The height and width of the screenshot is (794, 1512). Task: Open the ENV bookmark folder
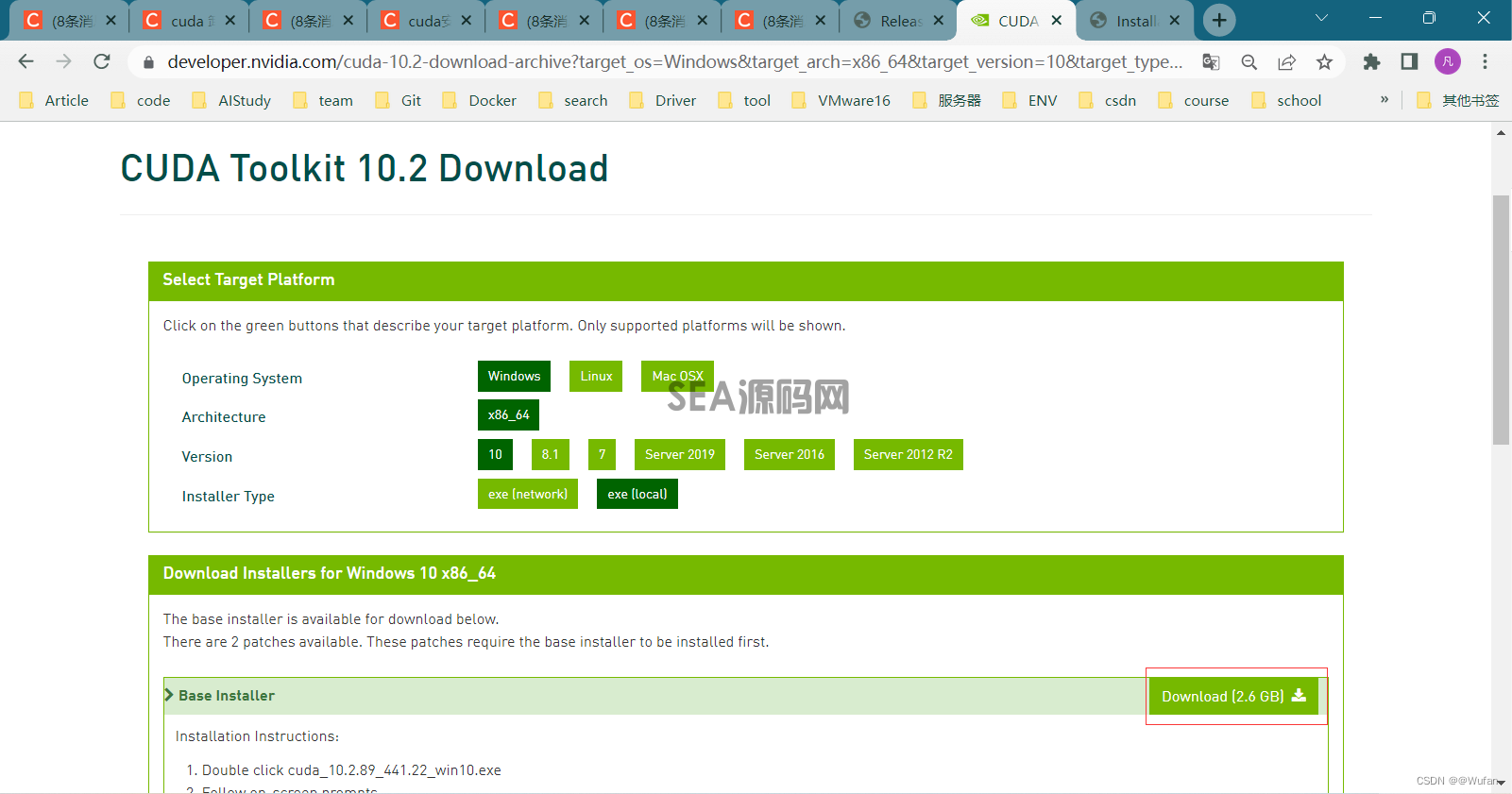point(1029,100)
